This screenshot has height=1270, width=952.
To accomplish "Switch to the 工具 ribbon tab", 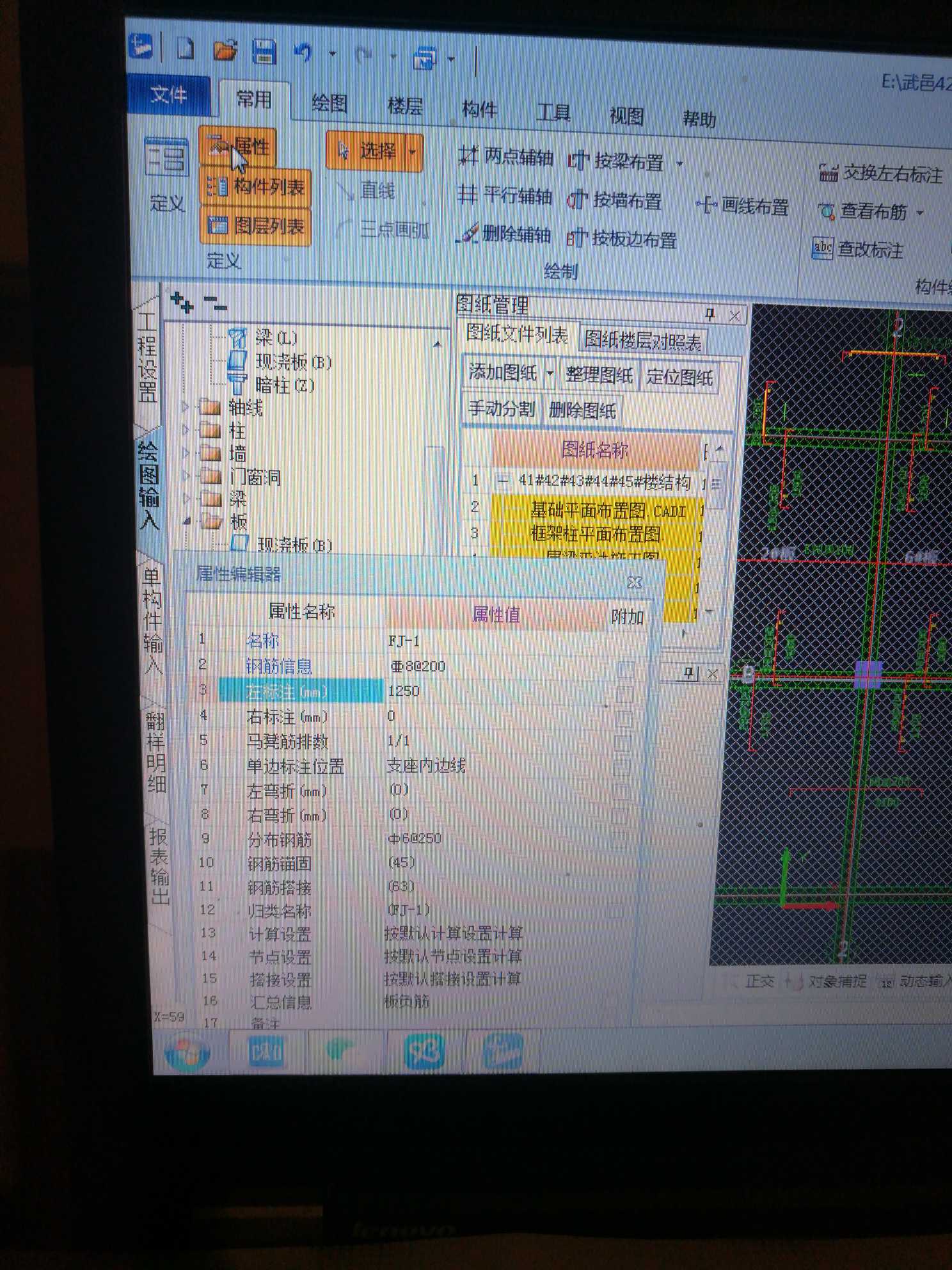I will pos(553,113).
